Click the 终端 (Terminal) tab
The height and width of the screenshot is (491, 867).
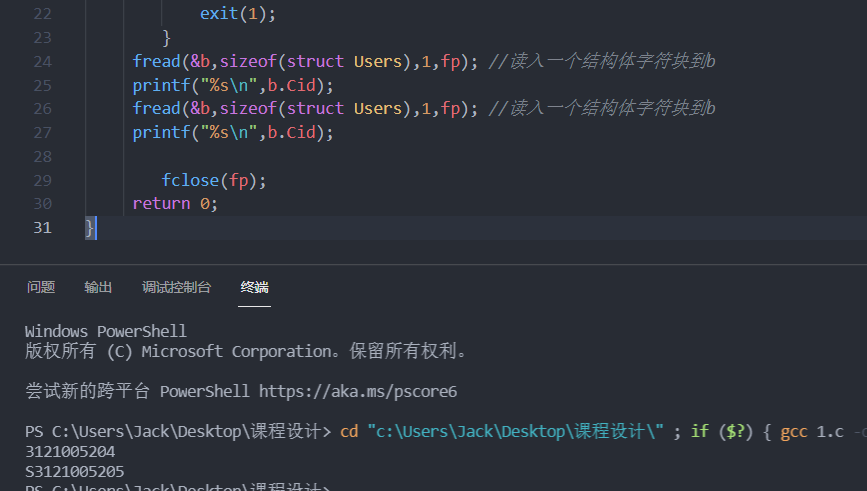(x=254, y=288)
